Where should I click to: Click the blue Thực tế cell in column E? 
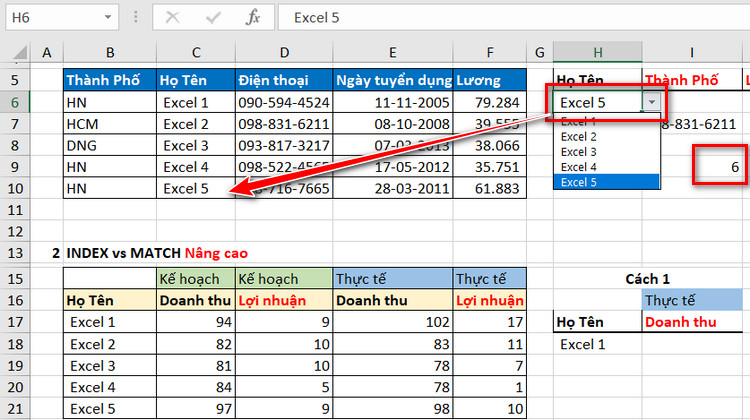tap(393, 278)
